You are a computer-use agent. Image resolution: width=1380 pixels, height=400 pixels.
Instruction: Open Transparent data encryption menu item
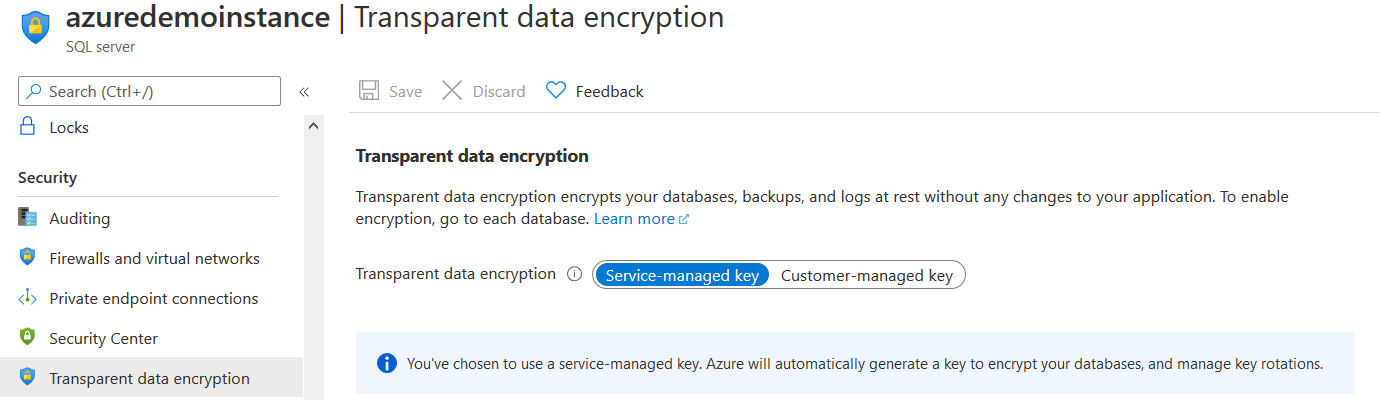tap(149, 378)
